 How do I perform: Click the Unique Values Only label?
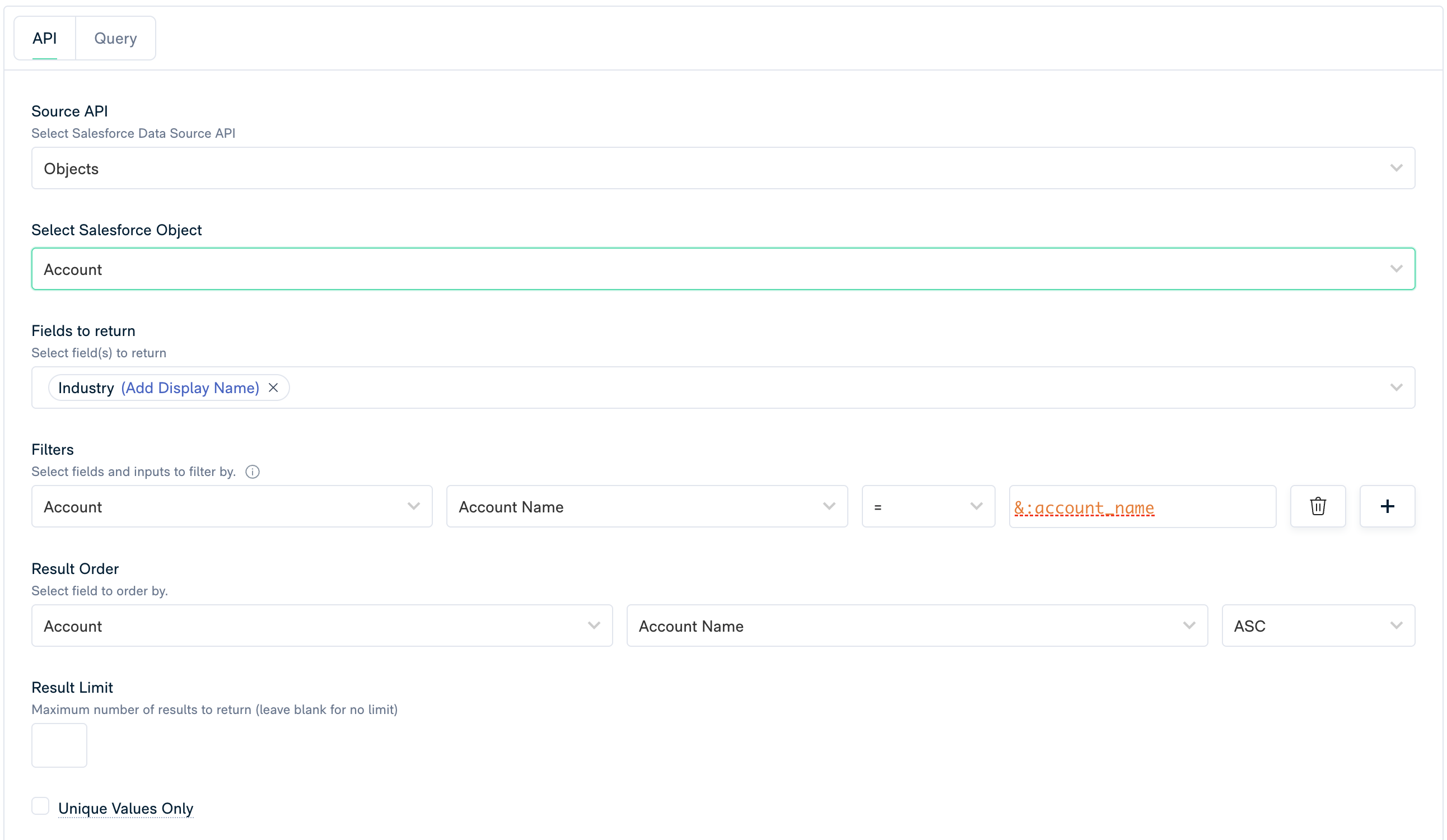pyautogui.click(x=126, y=809)
